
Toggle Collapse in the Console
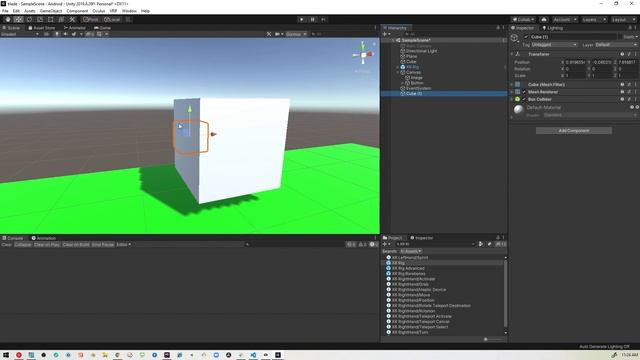pos(23,244)
